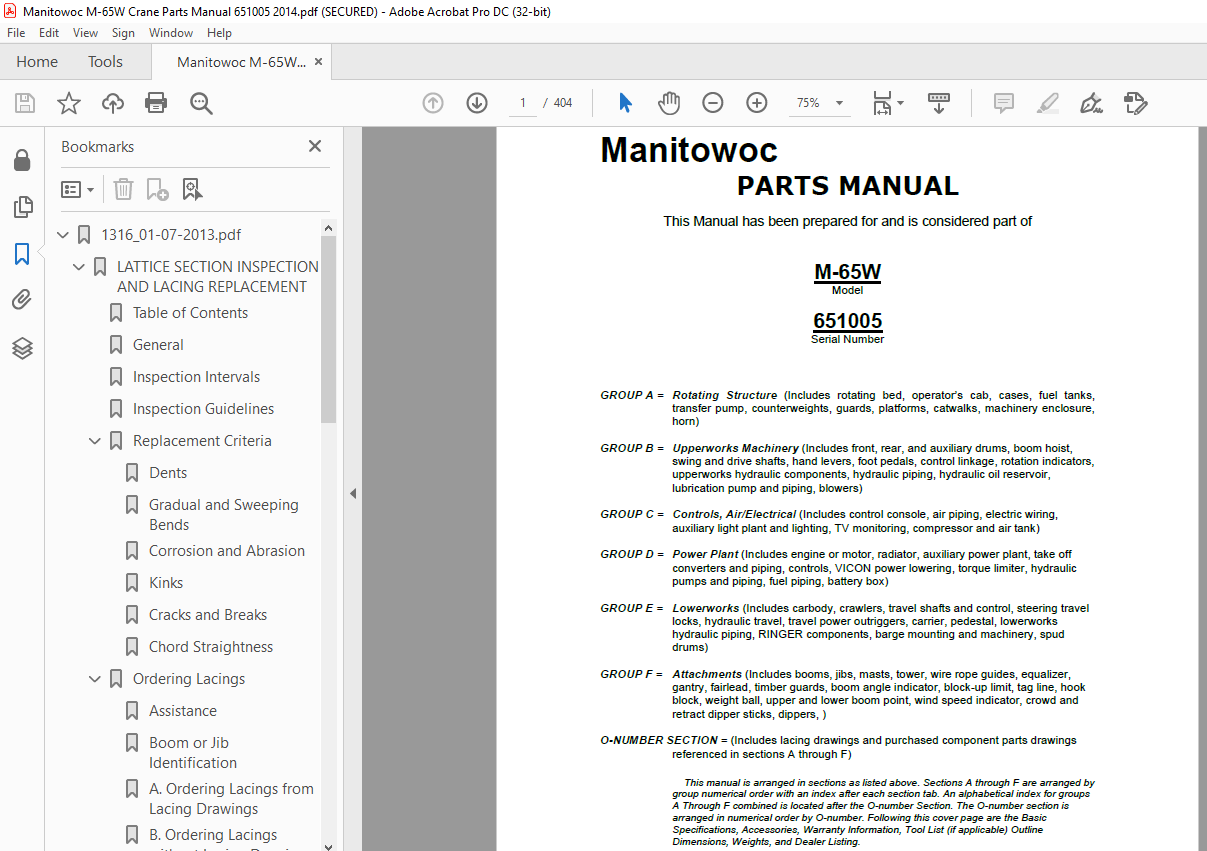Open the View menu
The width and height of the screenshot is (1207, 851).
pyautogui.click(x=86, y=33)
